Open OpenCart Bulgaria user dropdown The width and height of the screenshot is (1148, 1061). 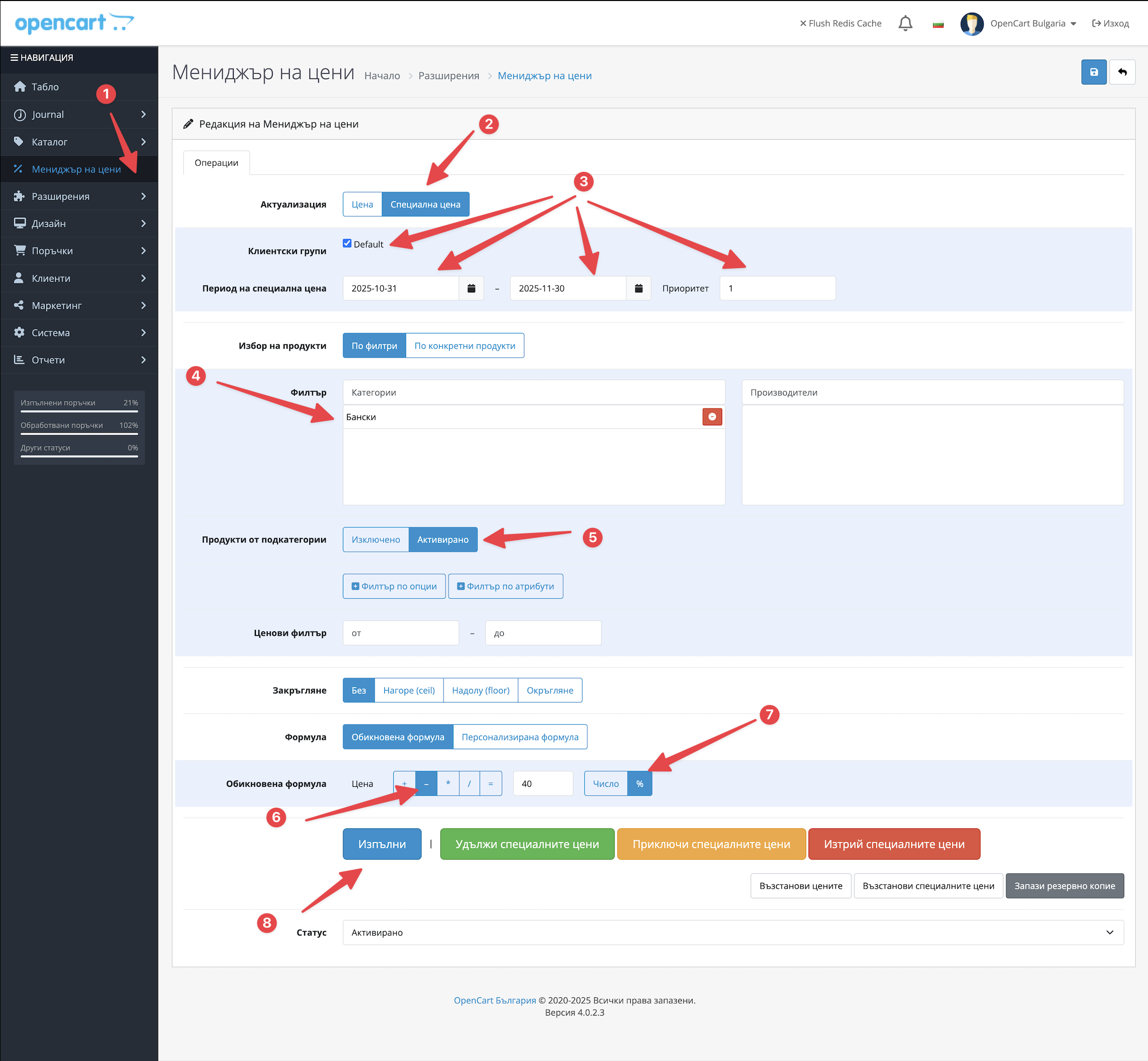tap(1027, 24)
